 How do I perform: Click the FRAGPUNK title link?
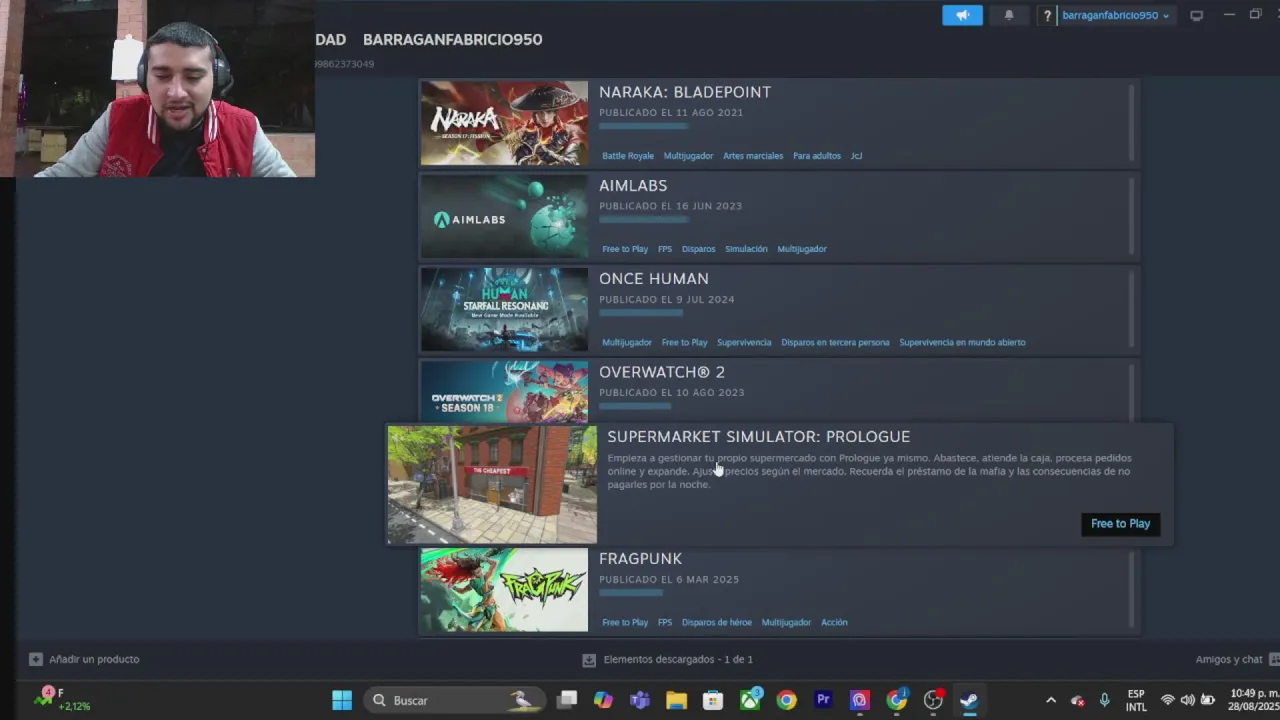(640, 558)
